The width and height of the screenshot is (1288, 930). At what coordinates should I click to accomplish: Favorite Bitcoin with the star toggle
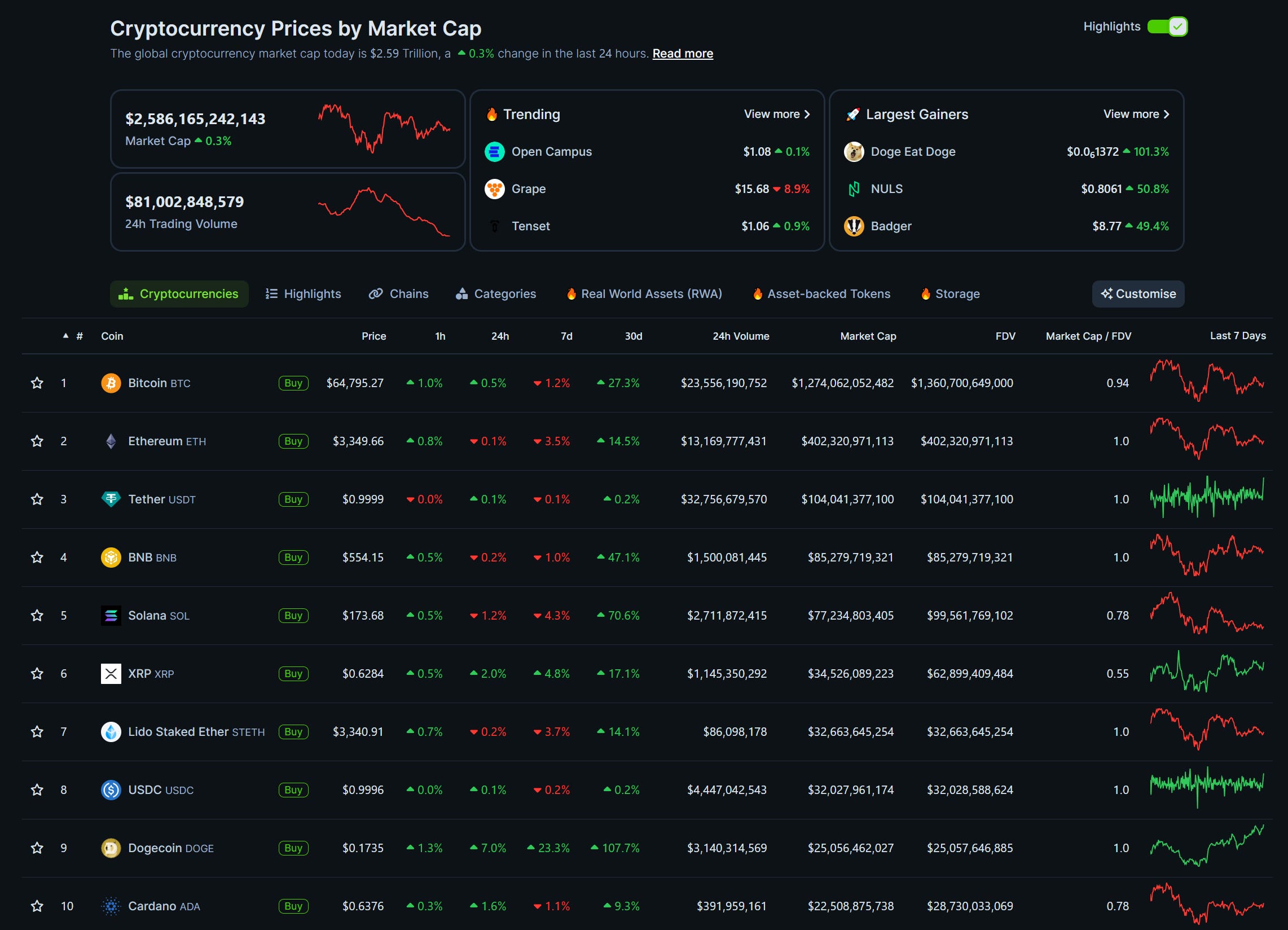(x=37, y=383)
